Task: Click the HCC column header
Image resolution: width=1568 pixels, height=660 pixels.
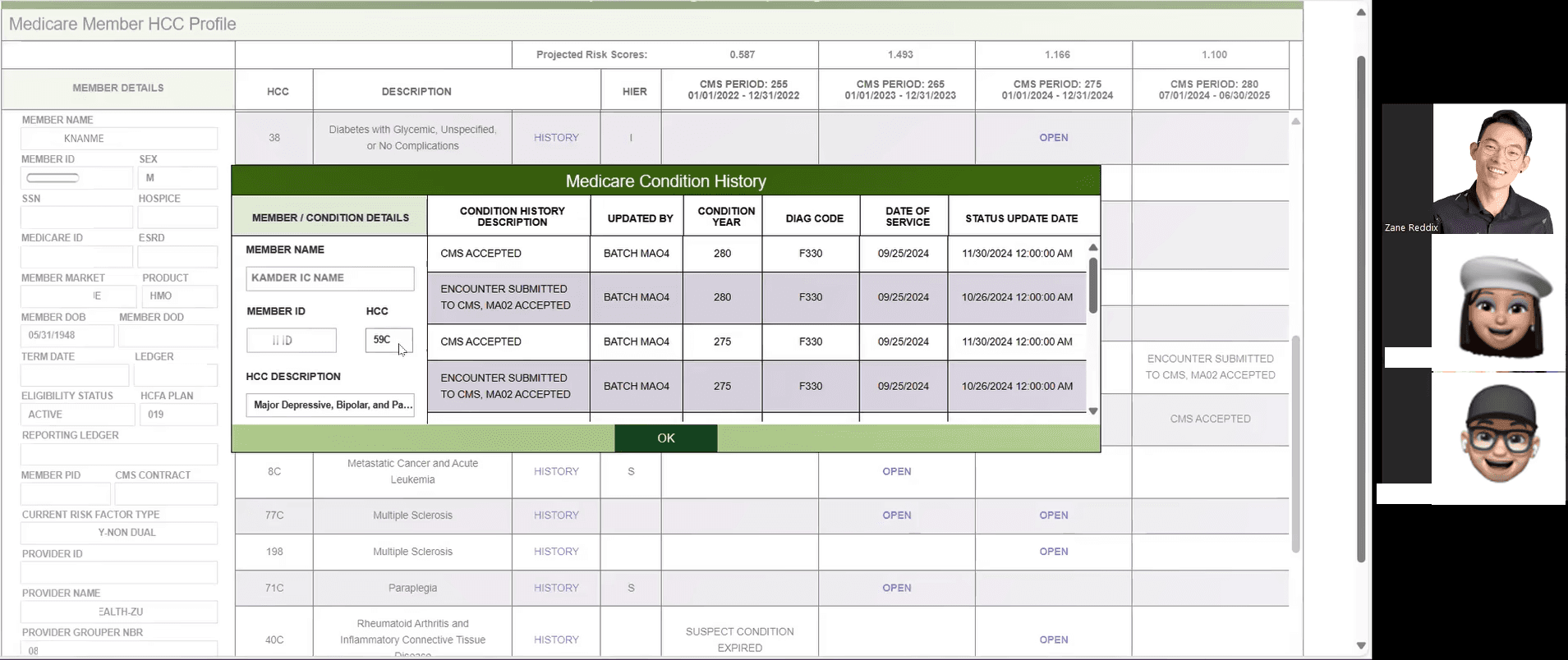Action: click(x=278, y=92)
